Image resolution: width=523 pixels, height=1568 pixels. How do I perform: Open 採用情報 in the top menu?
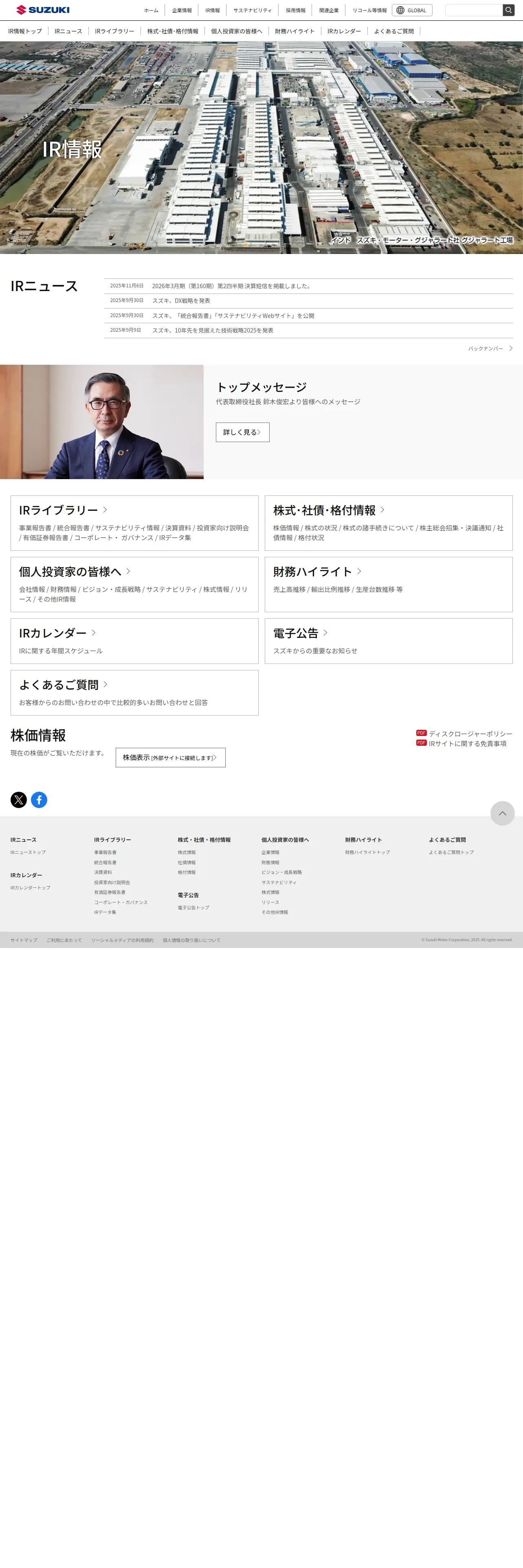pyautogui.click(x=296, y=10)
